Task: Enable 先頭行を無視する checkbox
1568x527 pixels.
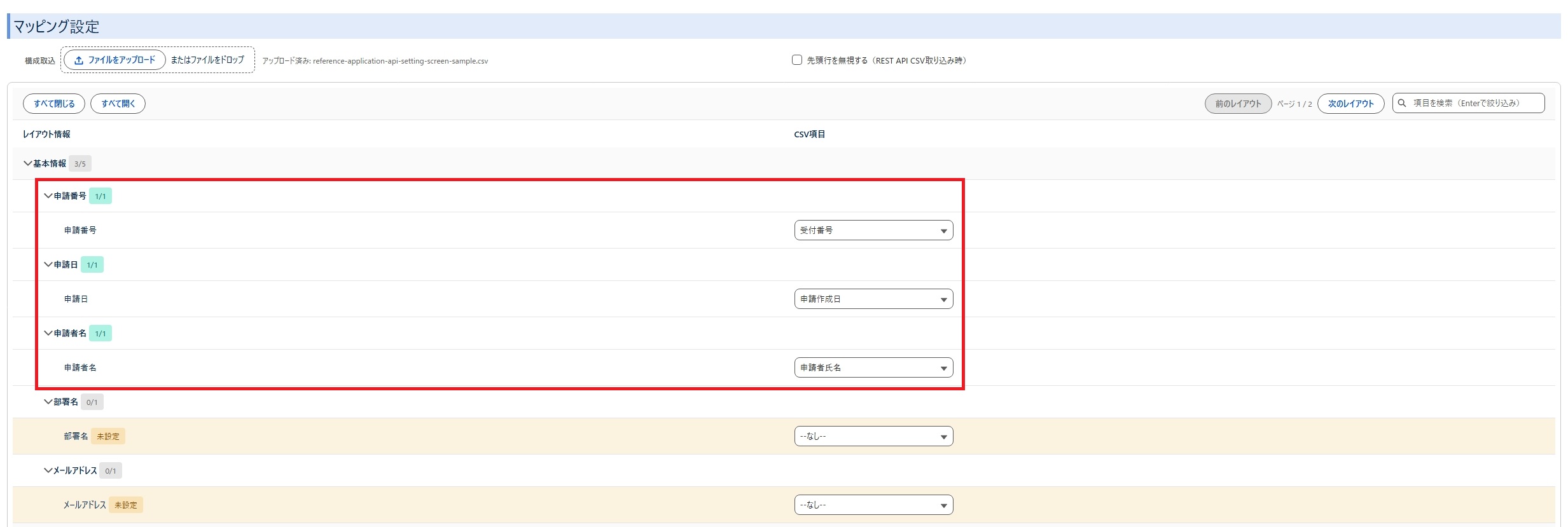Action: click(796, 60)
